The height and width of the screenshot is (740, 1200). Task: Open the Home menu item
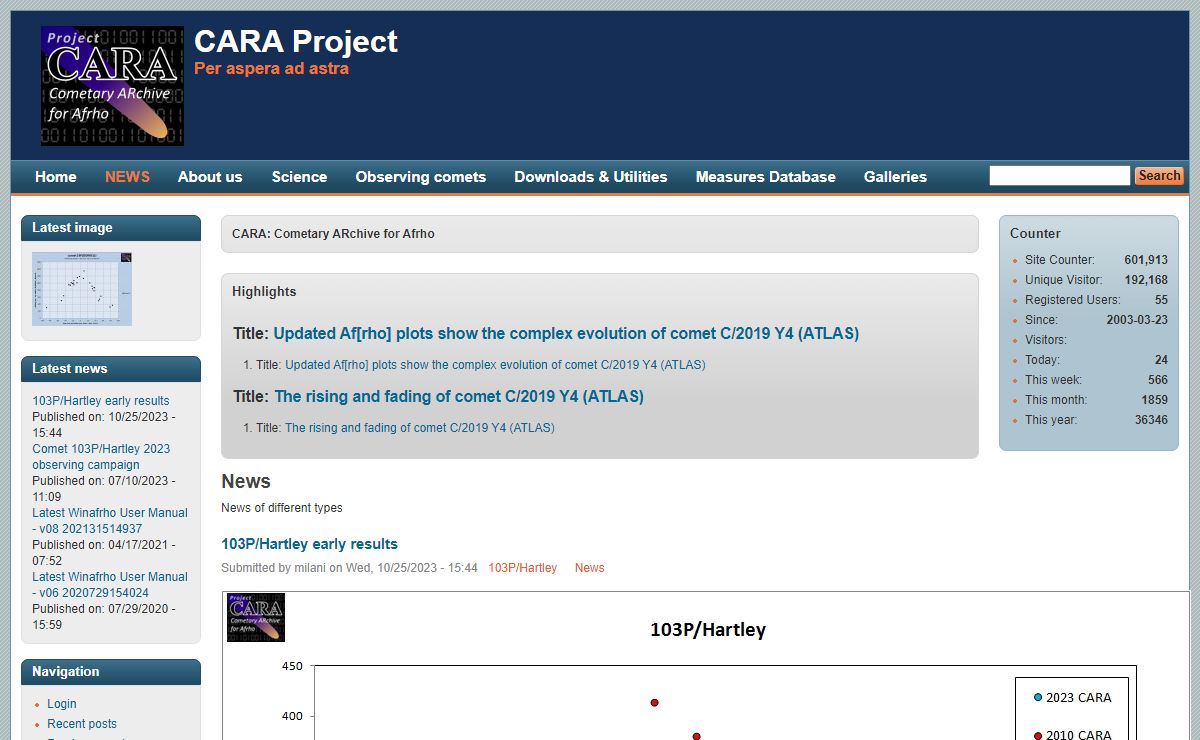(x=56, y=177)
